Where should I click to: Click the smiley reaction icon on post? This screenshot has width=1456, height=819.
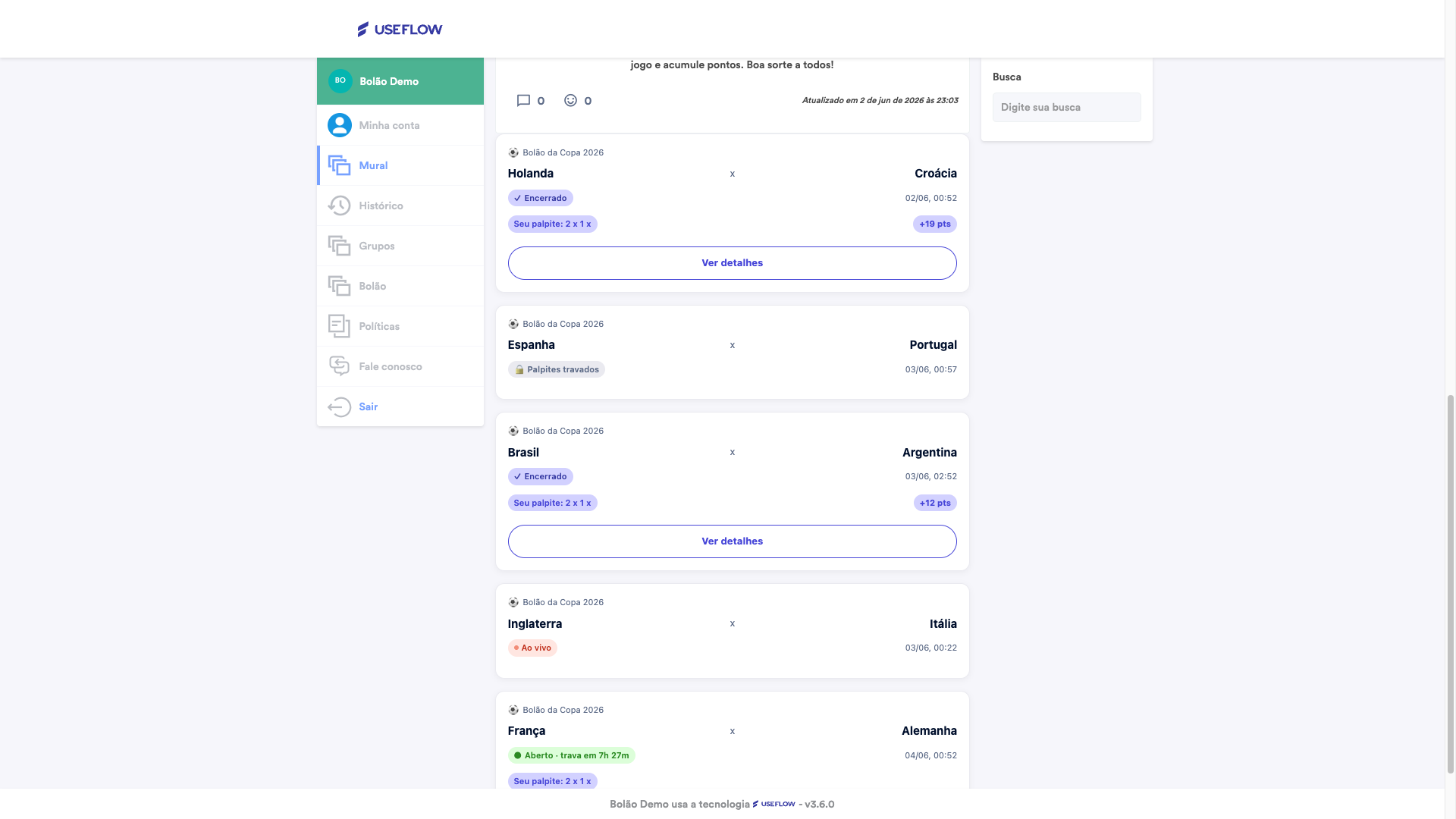(571, 101)
